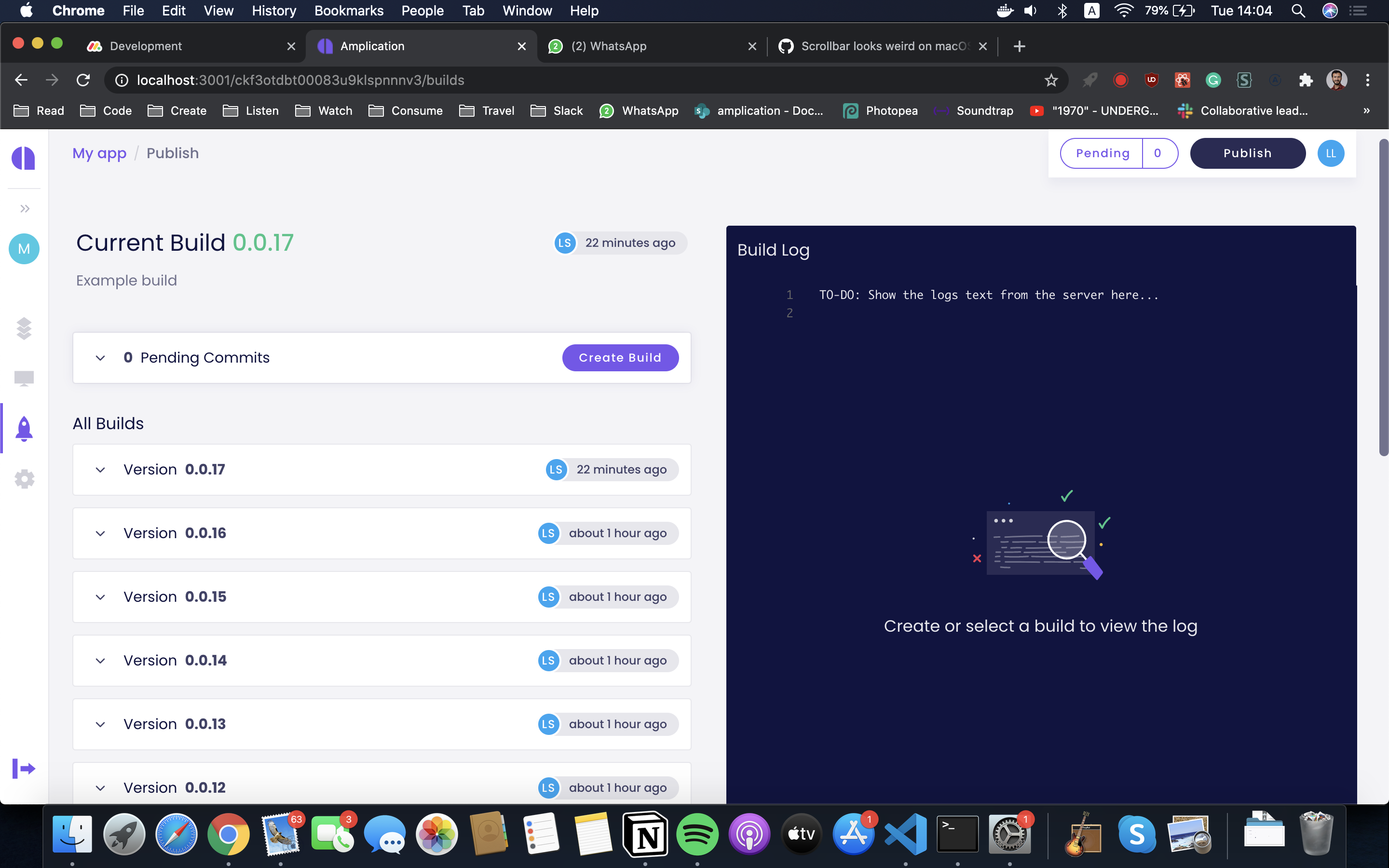
Task: Open the Code bookmarks folder
Action: pyautogui.click(x=106, y=111)
